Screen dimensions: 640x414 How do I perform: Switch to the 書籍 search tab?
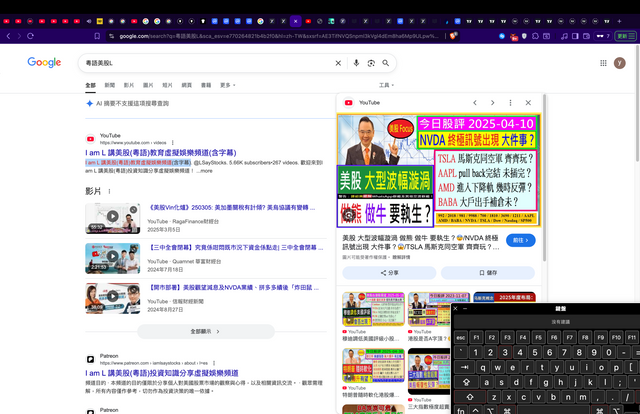pyautogui.click(x=206, y=85)
